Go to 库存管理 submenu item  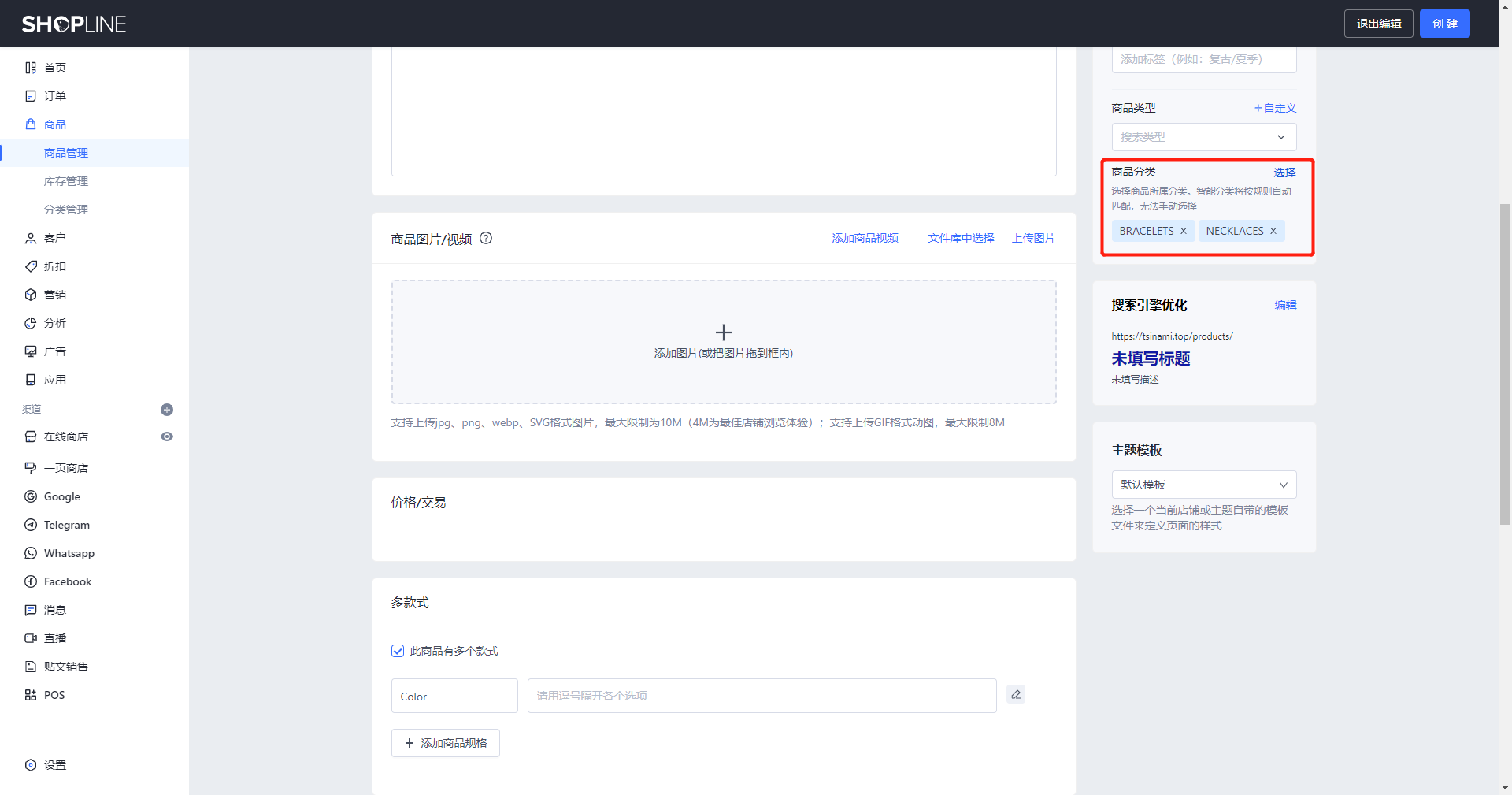[66, 181]
